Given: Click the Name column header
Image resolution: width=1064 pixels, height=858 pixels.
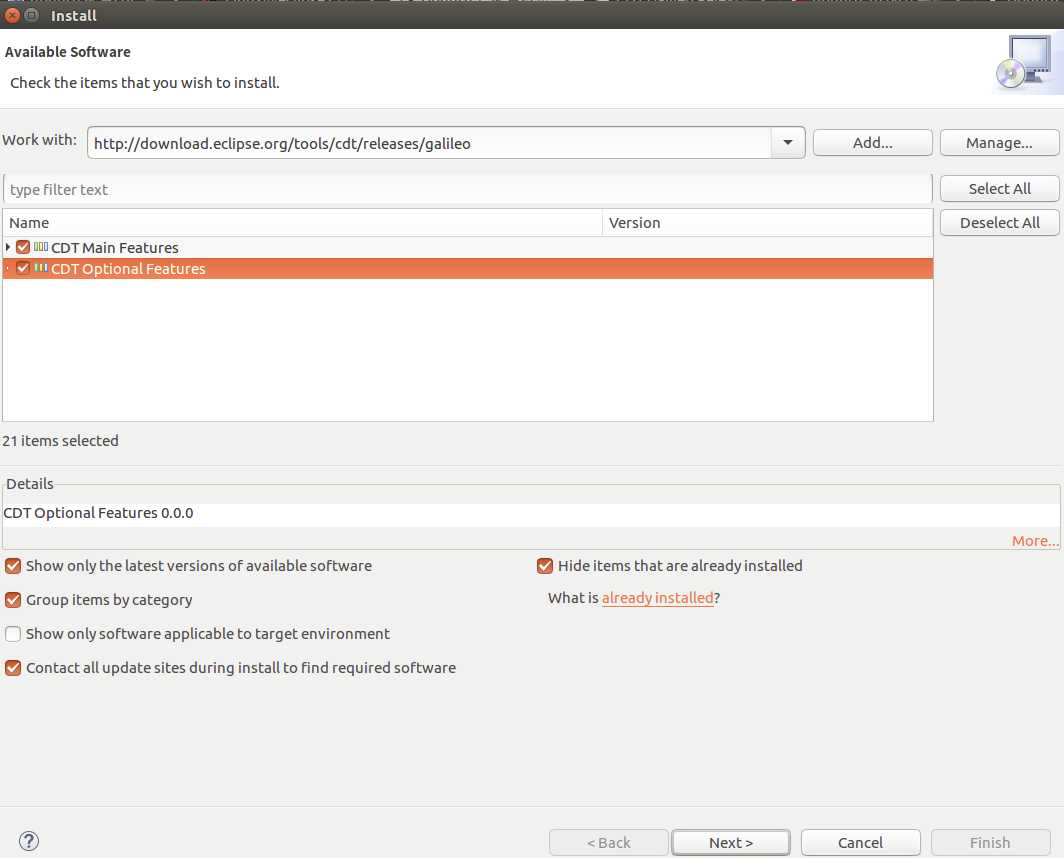Looking at the screenshot, I should point(303,223).
